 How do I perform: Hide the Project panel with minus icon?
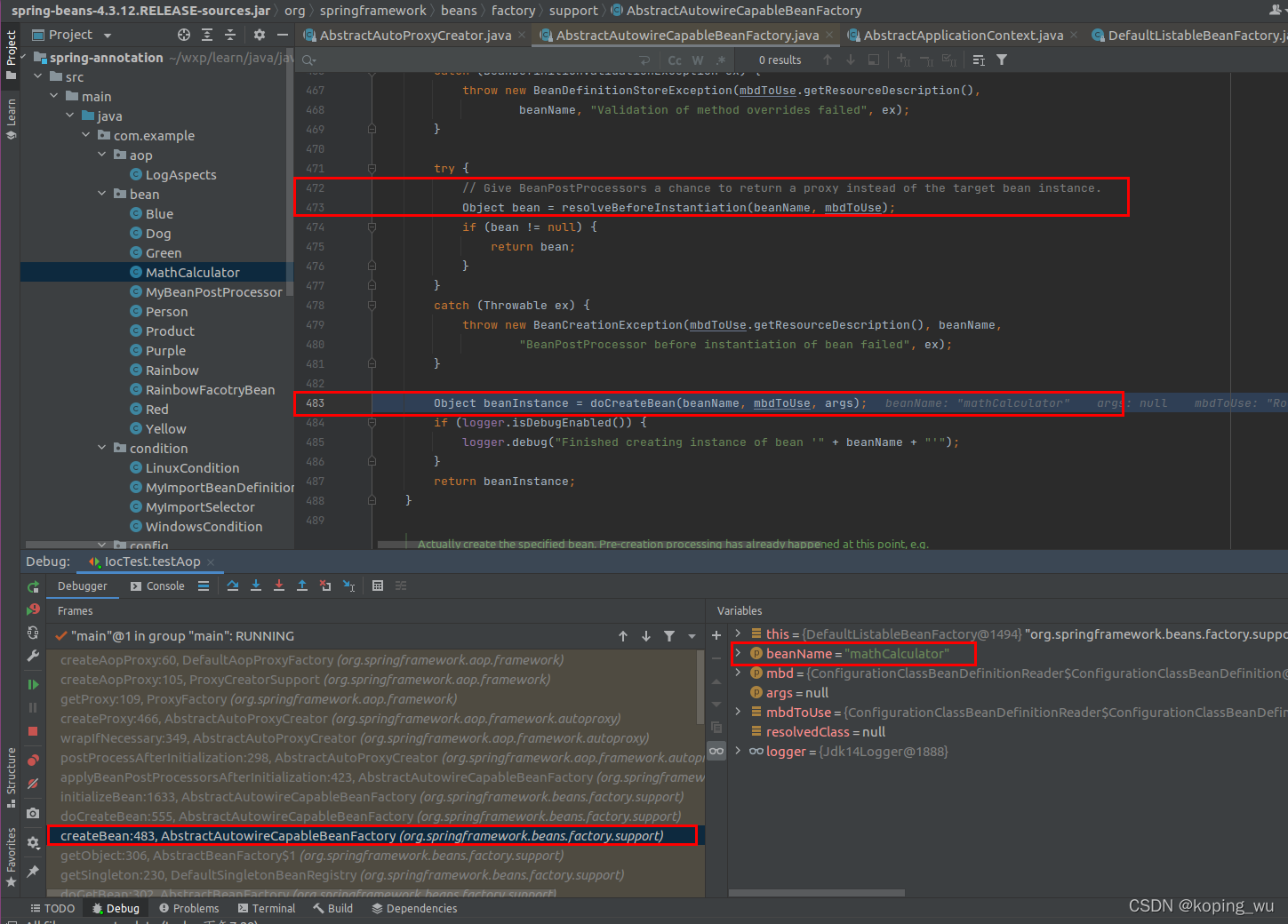(x=283, y=35)
